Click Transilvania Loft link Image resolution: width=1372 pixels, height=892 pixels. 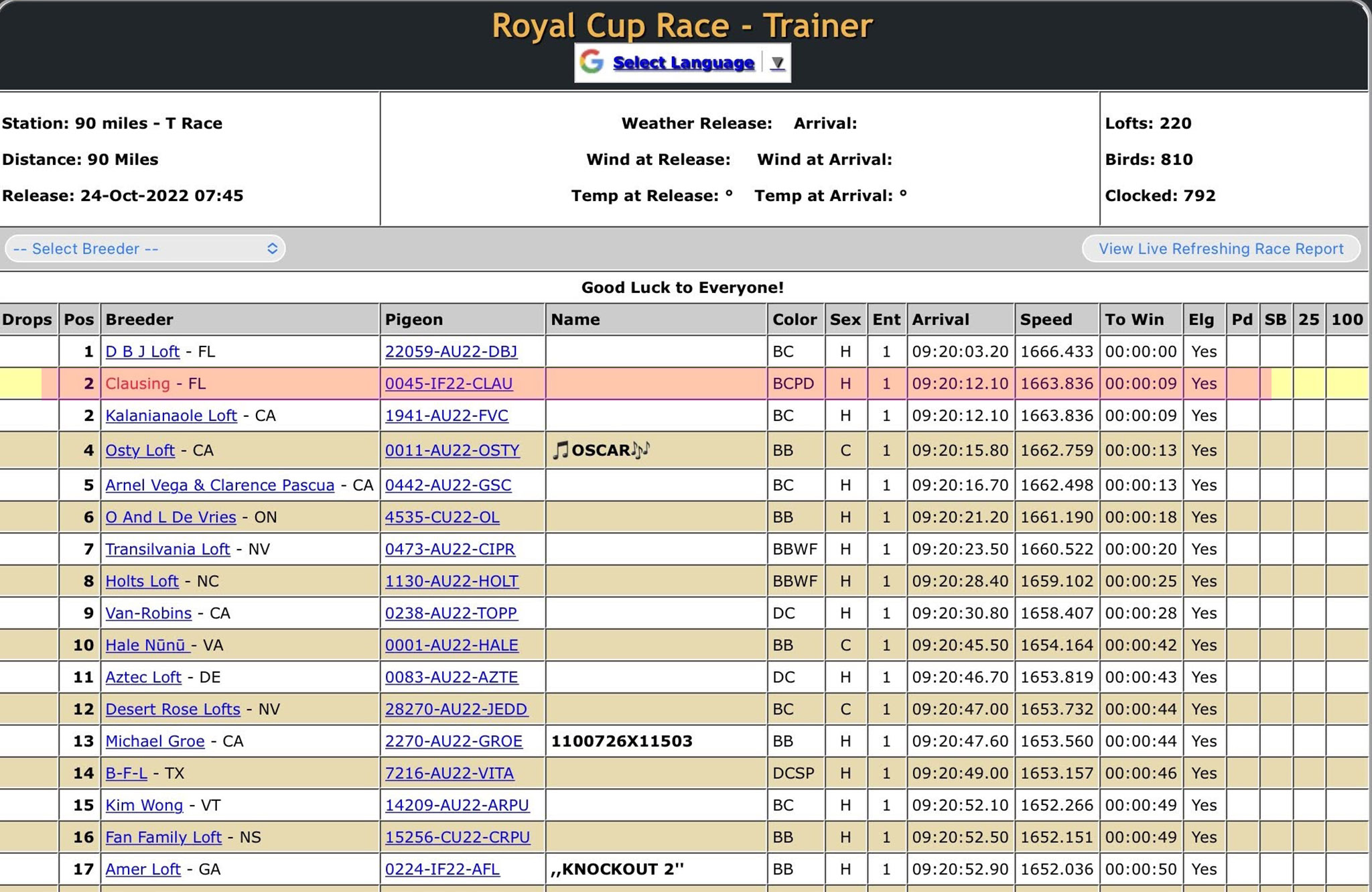click(167, 550)
